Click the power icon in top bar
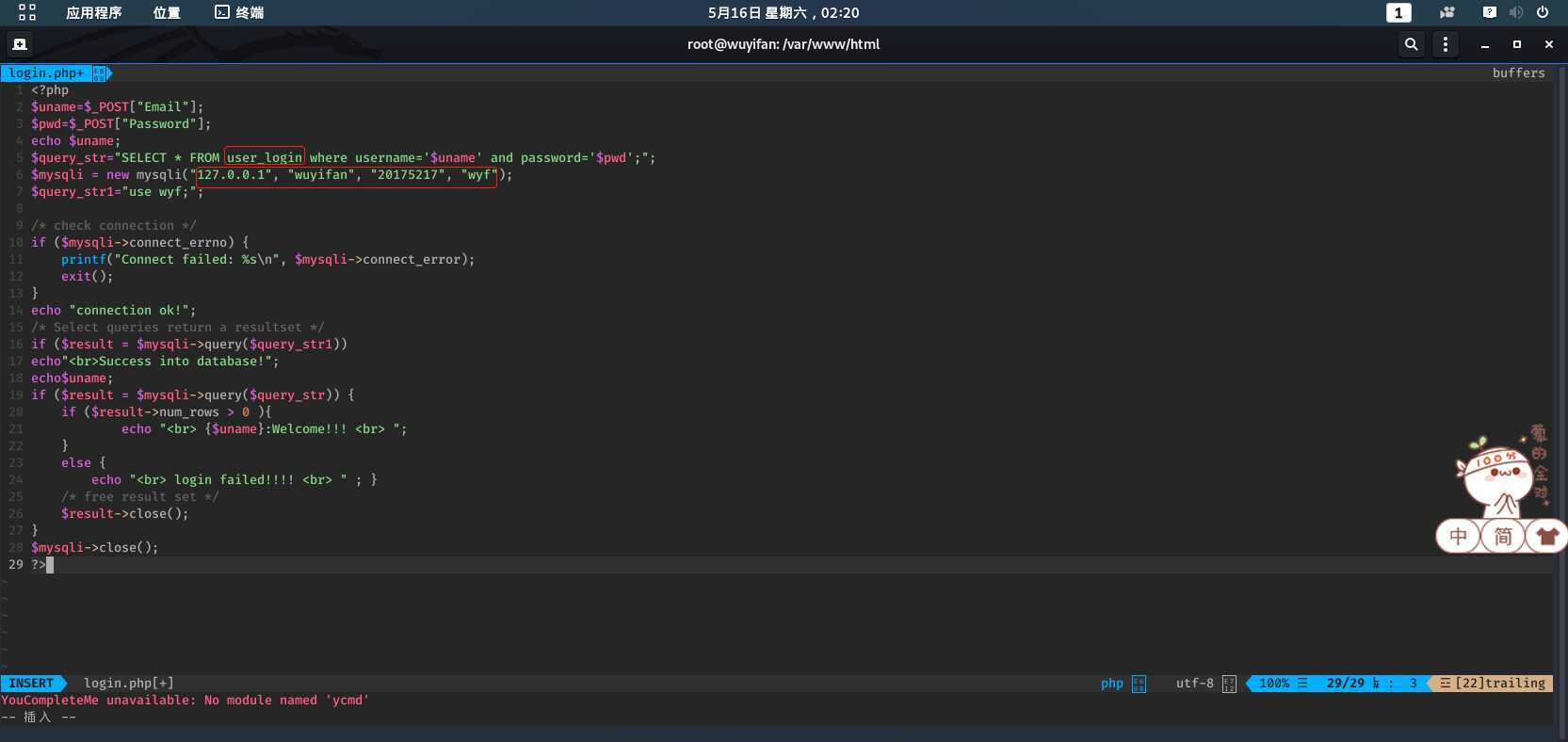 [x=1543, y=12]
